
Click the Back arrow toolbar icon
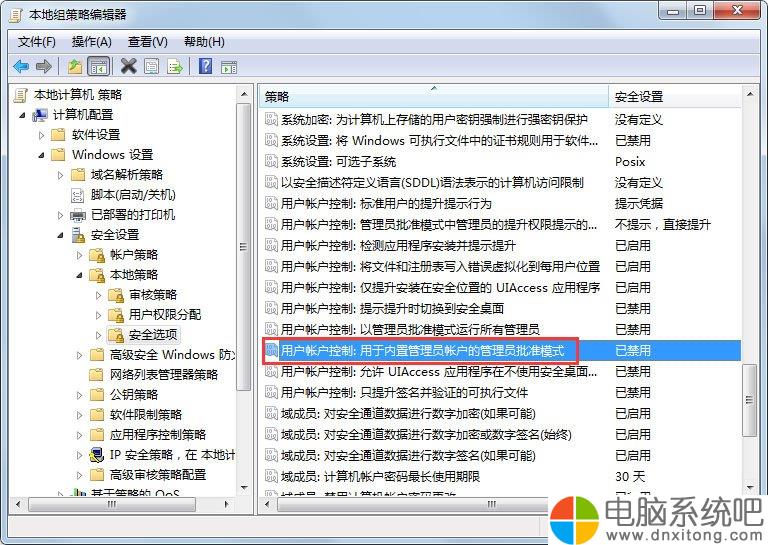tap(21, 66)
